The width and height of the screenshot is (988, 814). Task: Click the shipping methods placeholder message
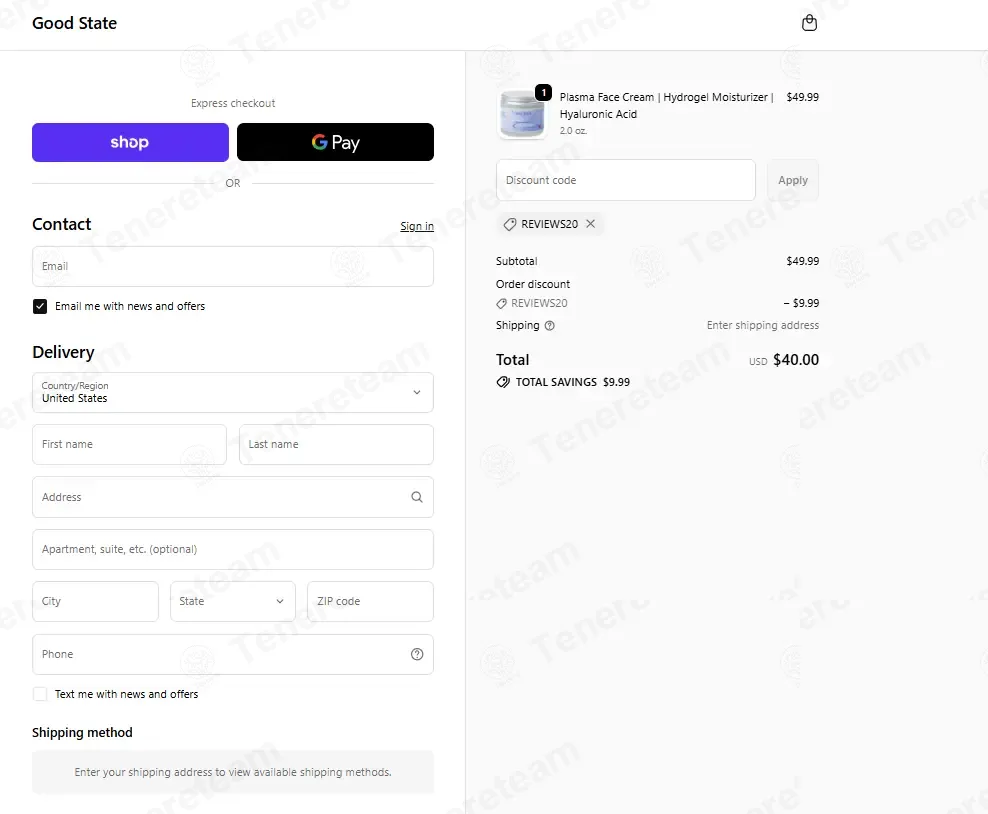[x=233, y=772]
